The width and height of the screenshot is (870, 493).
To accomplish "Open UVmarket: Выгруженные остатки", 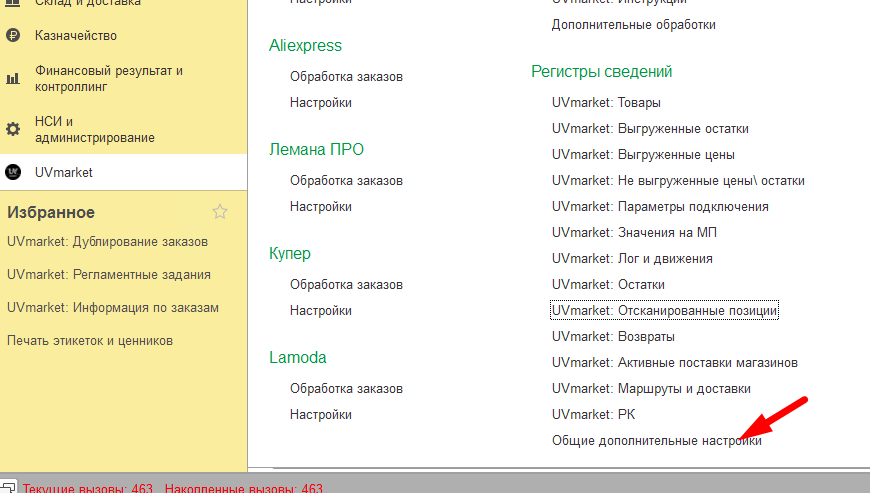I will [650, 129].
